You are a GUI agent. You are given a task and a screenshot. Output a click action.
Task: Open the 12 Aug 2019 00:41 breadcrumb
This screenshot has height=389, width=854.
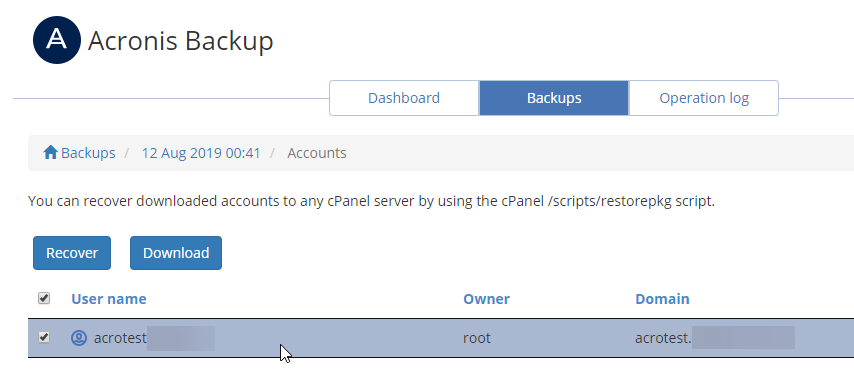201,153
